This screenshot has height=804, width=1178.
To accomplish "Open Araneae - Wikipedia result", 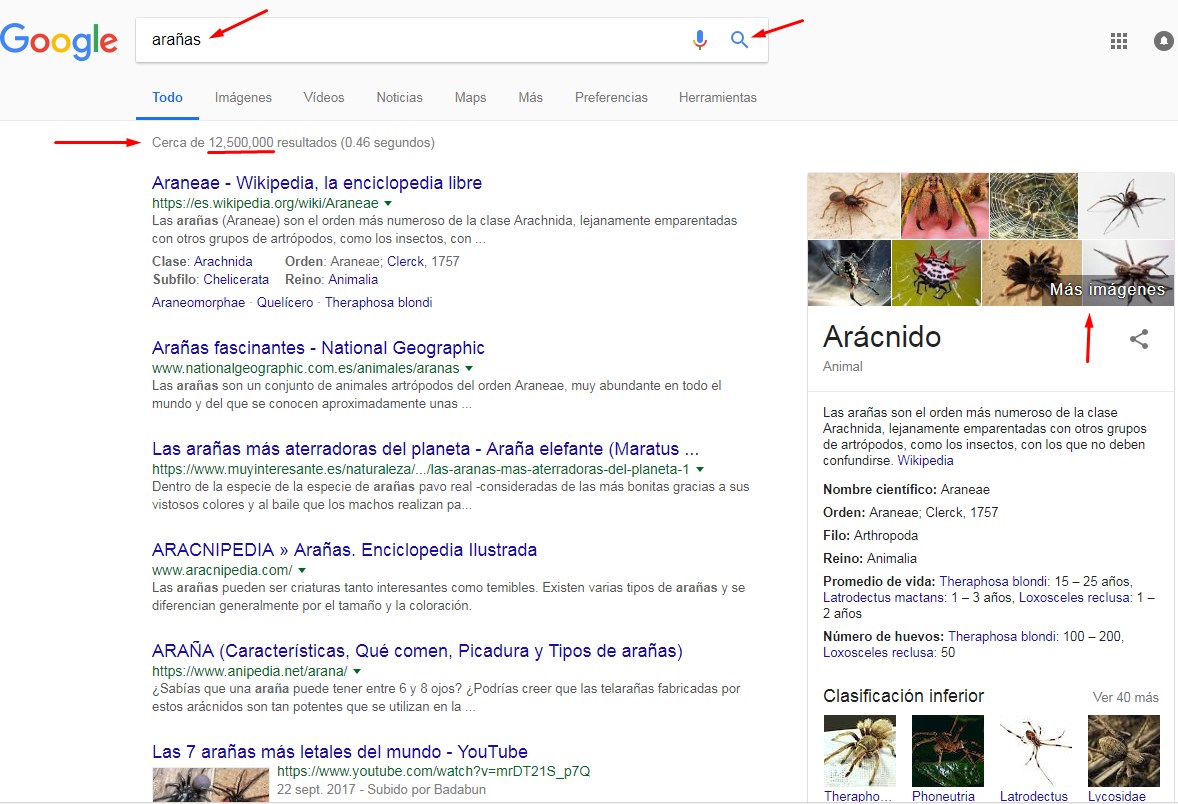I will pos(317,183).
